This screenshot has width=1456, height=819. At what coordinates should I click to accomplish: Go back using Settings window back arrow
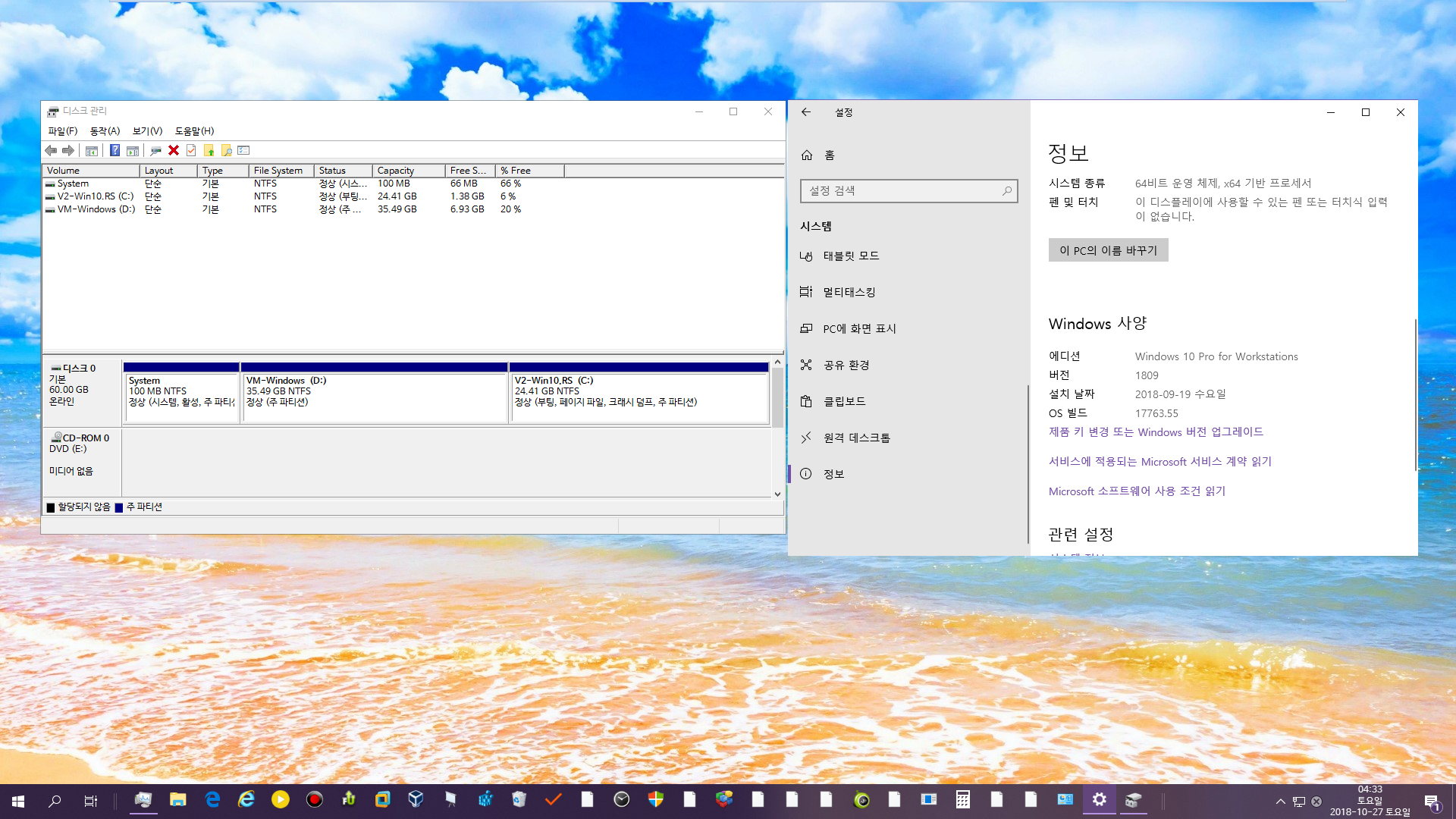pos(806,112)
